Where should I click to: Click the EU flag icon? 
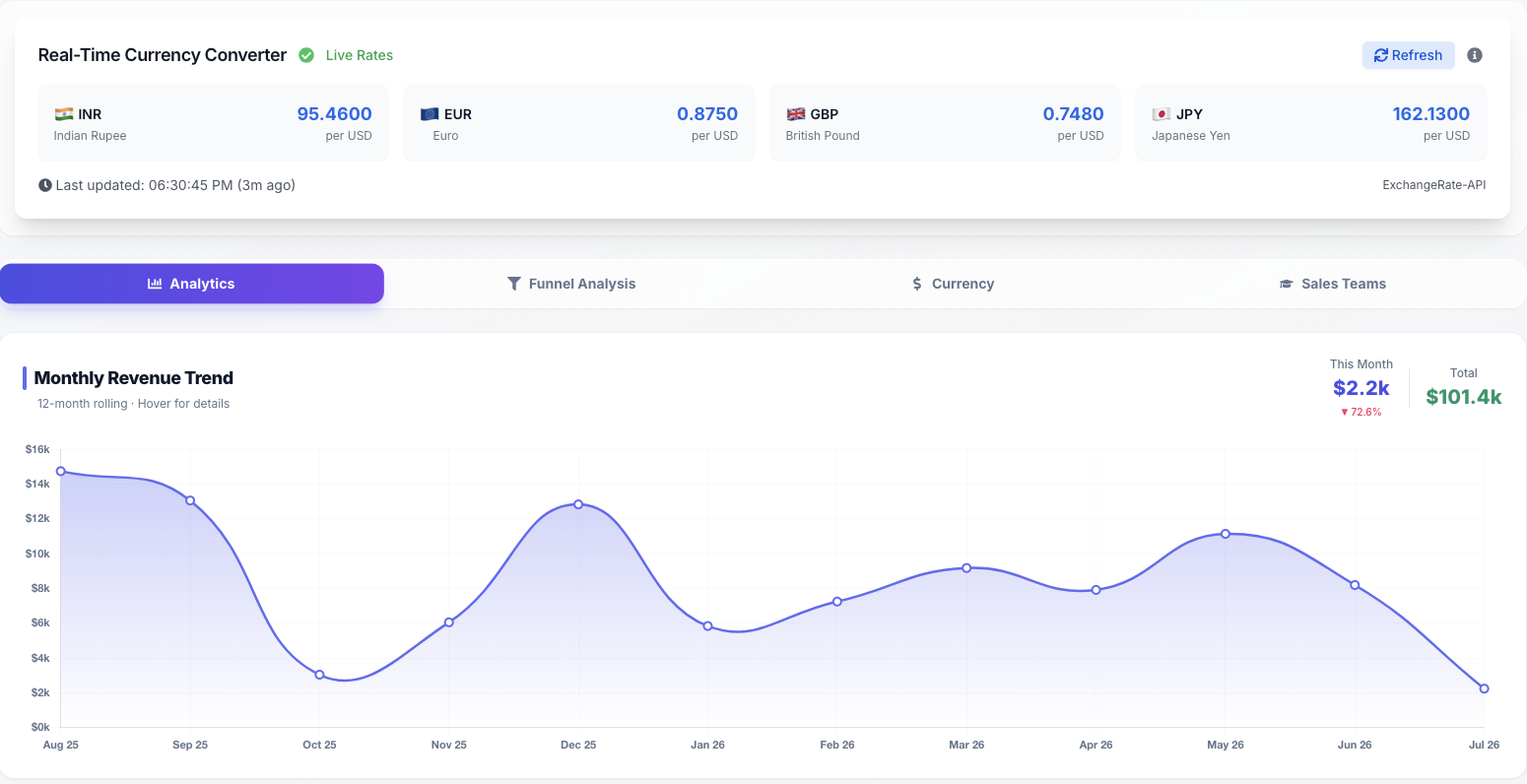(x=430, y=114)
